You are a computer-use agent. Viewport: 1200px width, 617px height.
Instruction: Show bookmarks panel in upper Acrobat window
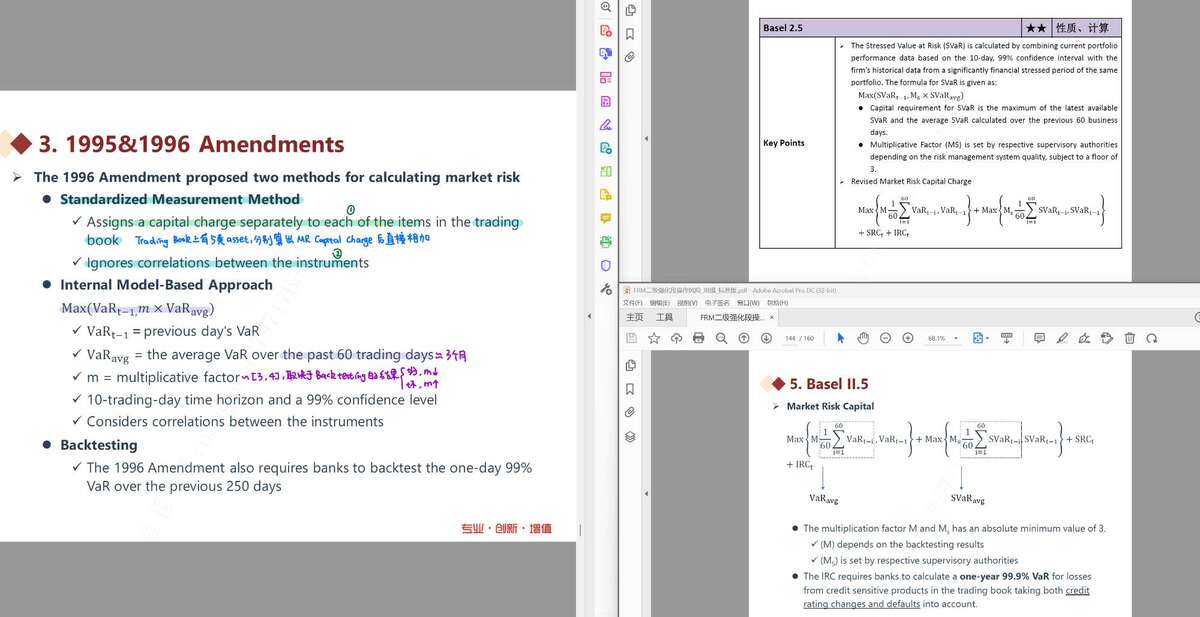630,34
